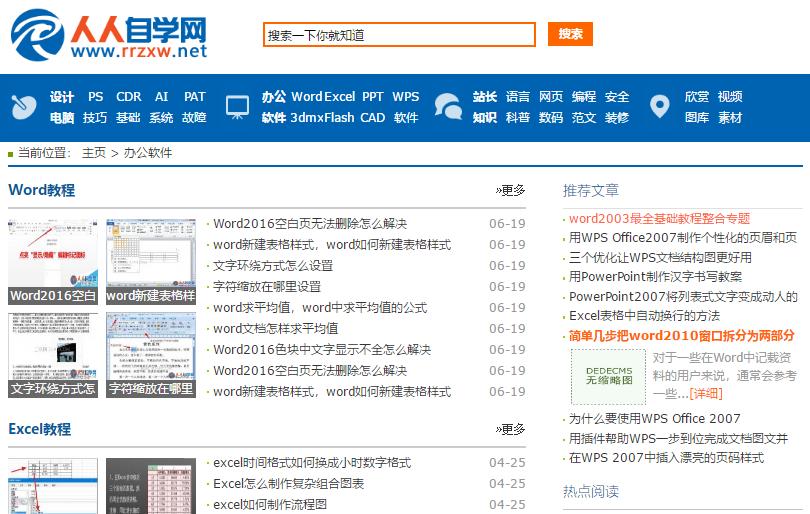Open the word新建表格样 thumbnail
Viewport: 810px width, 514px height.
coord(151,262)
